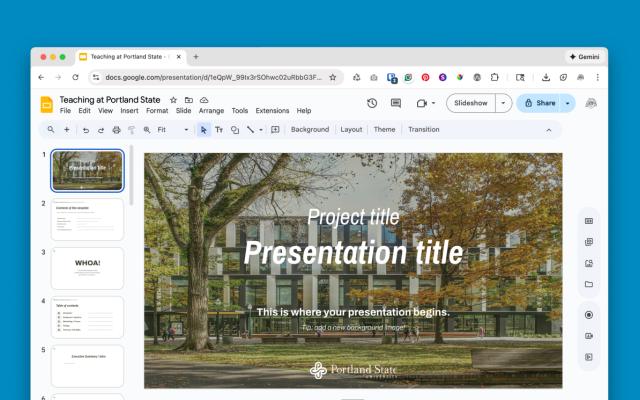Open the Tools menu
This screenshot has height=400, width=640.
[240, 111]
